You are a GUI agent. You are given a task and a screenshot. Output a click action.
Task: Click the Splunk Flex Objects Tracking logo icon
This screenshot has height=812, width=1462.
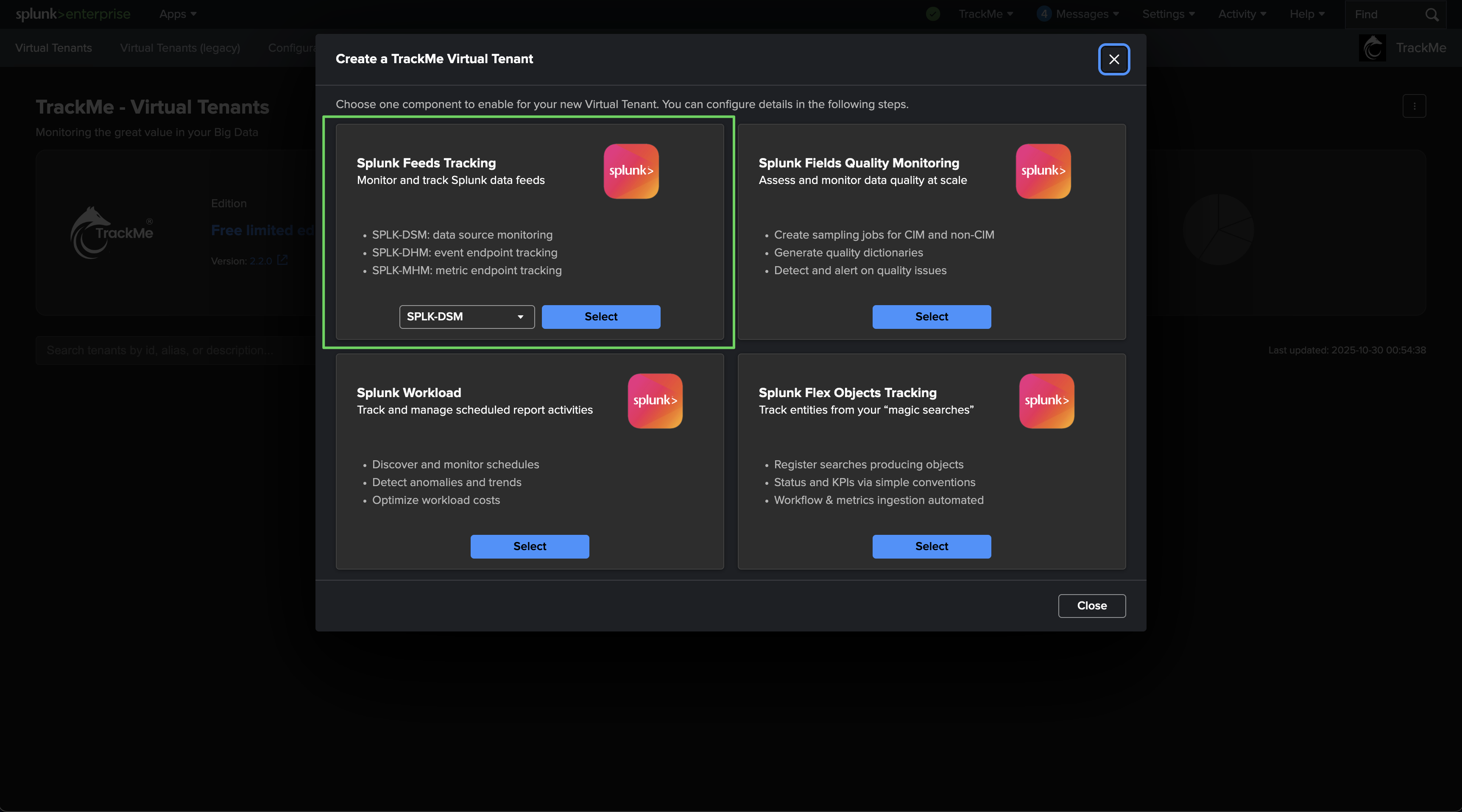pos(1046,400)
